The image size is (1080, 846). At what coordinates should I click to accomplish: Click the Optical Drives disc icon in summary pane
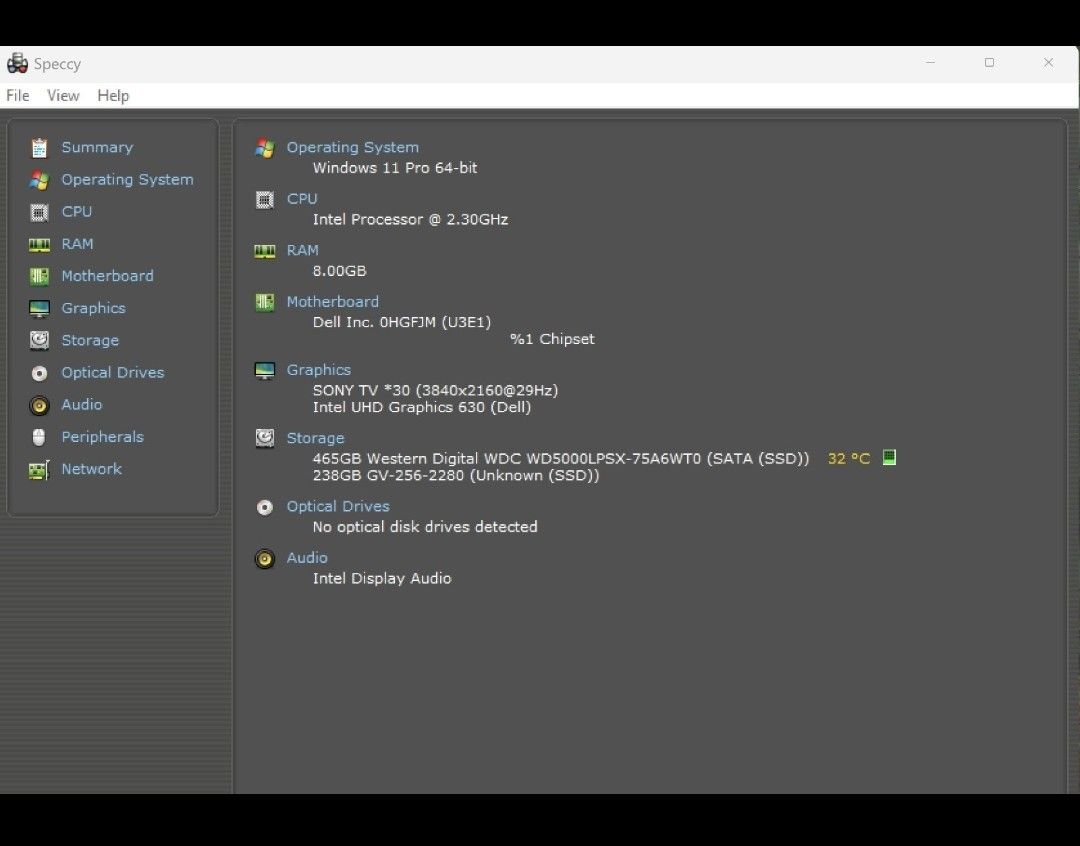pyautogui.click(x=264, y=507)
